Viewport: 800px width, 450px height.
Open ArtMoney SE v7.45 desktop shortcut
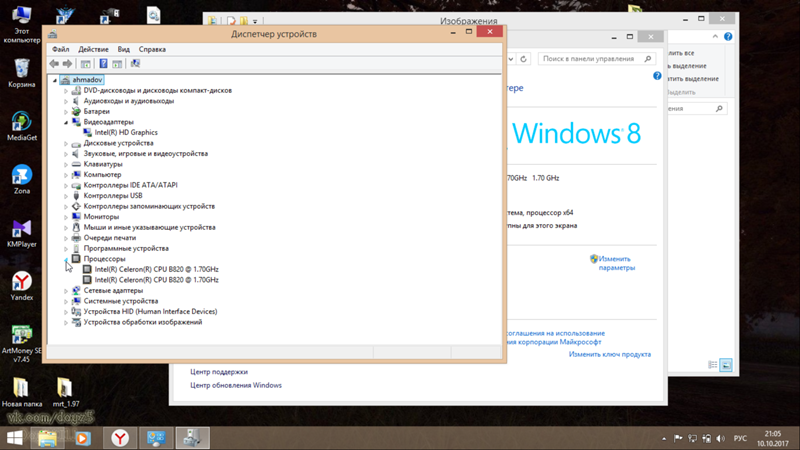[x=21, y=344]
